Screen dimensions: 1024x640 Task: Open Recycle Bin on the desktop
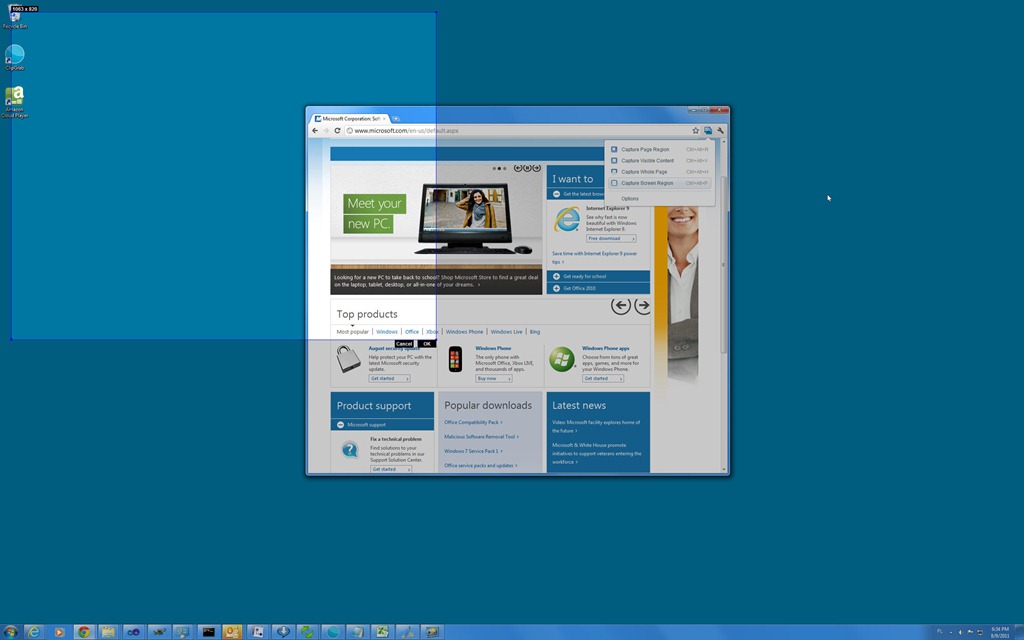tap(15, 18)
